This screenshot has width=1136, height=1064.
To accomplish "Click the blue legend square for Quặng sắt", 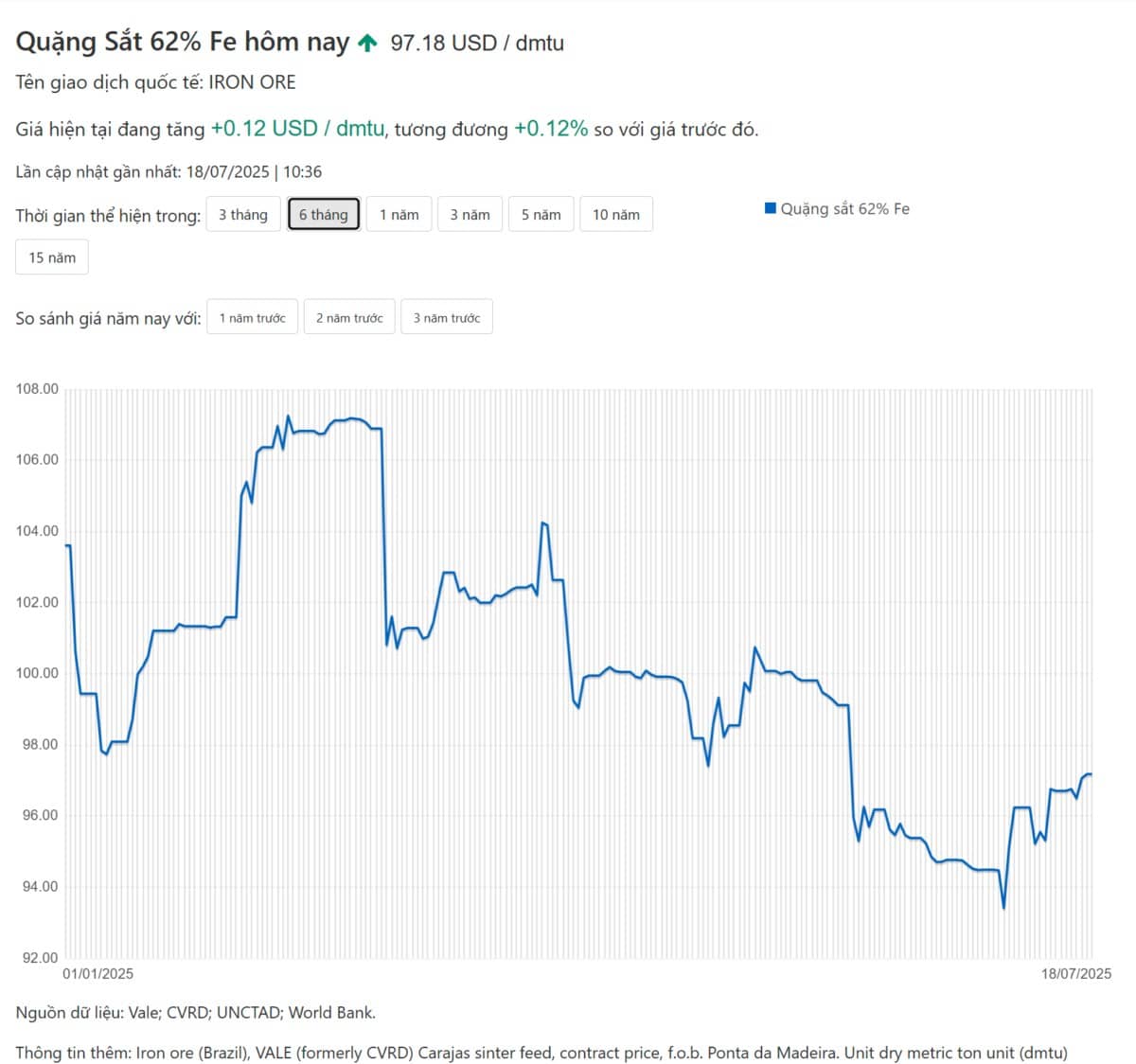I will point(771,208).
